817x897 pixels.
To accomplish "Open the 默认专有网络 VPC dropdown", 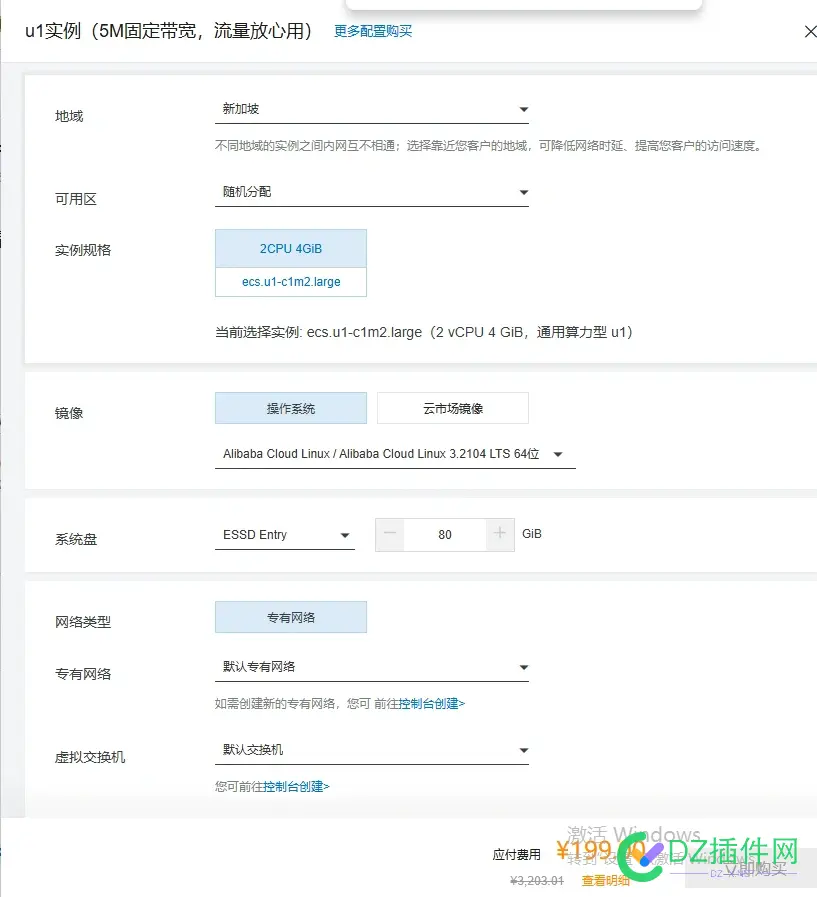I will click(x=372, y=667).
